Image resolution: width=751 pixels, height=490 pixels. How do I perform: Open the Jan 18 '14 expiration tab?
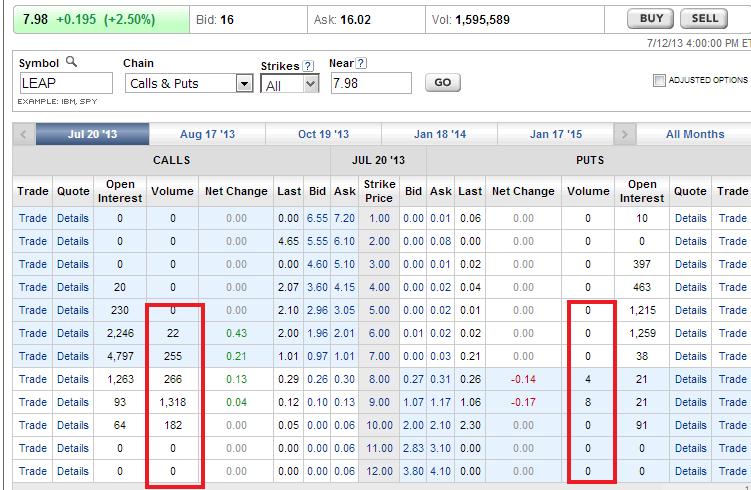439,134
